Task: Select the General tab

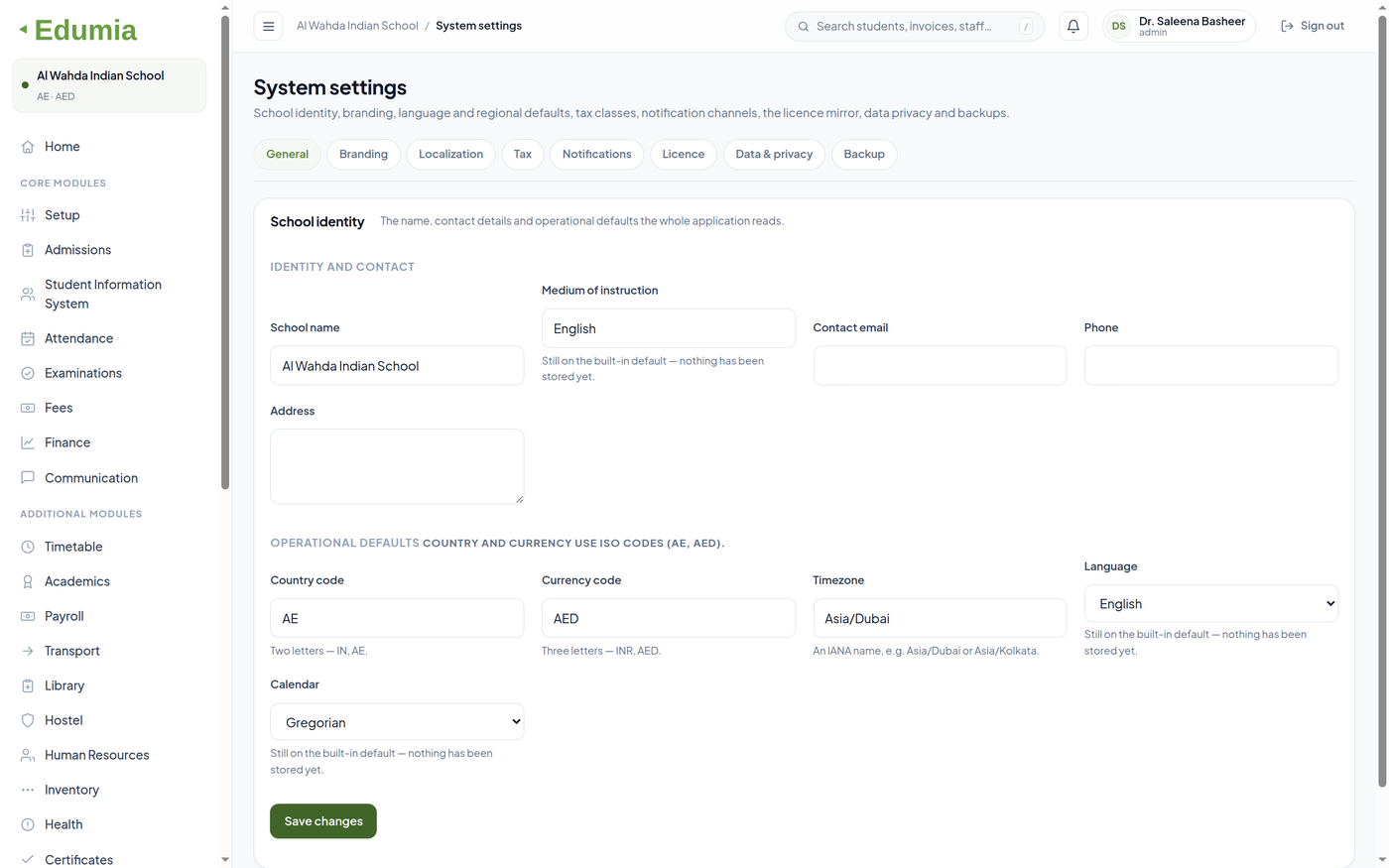Action: click(288, 154)
